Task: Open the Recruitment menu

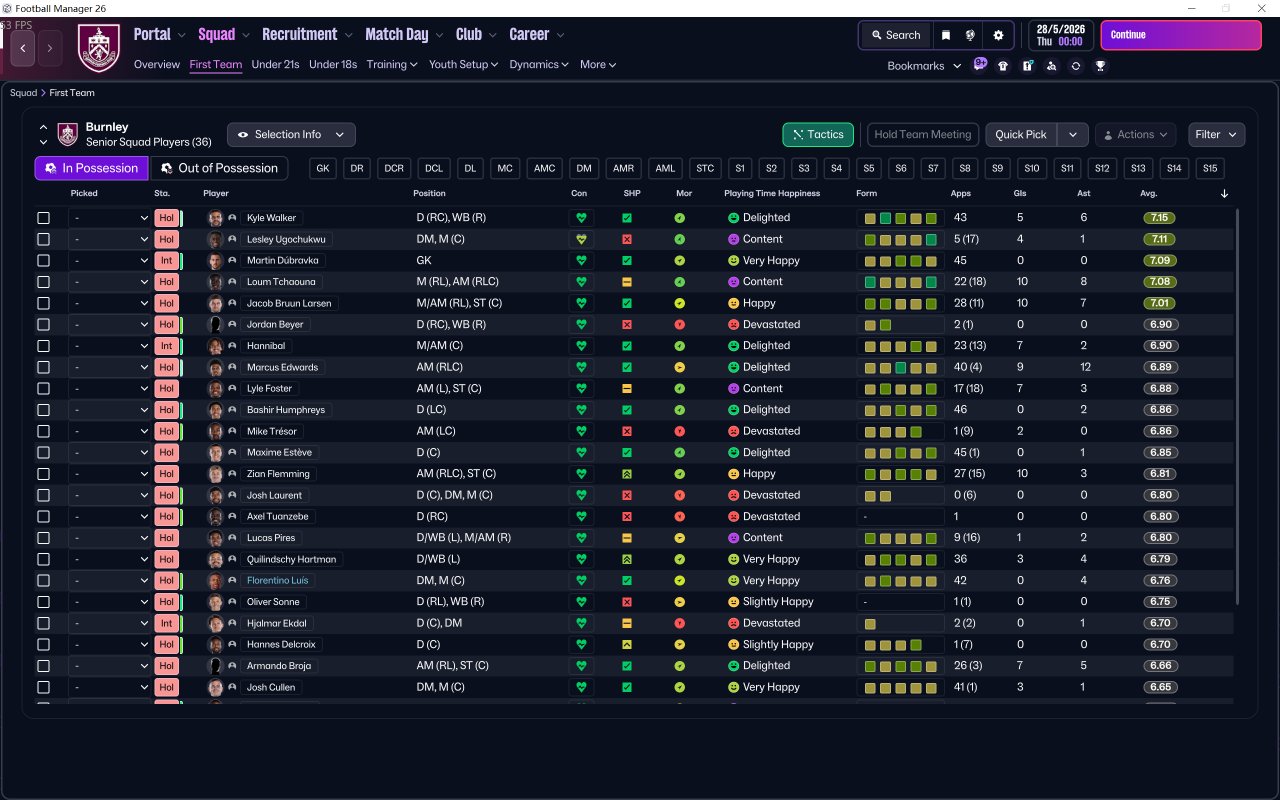Action: pos(307,34)
